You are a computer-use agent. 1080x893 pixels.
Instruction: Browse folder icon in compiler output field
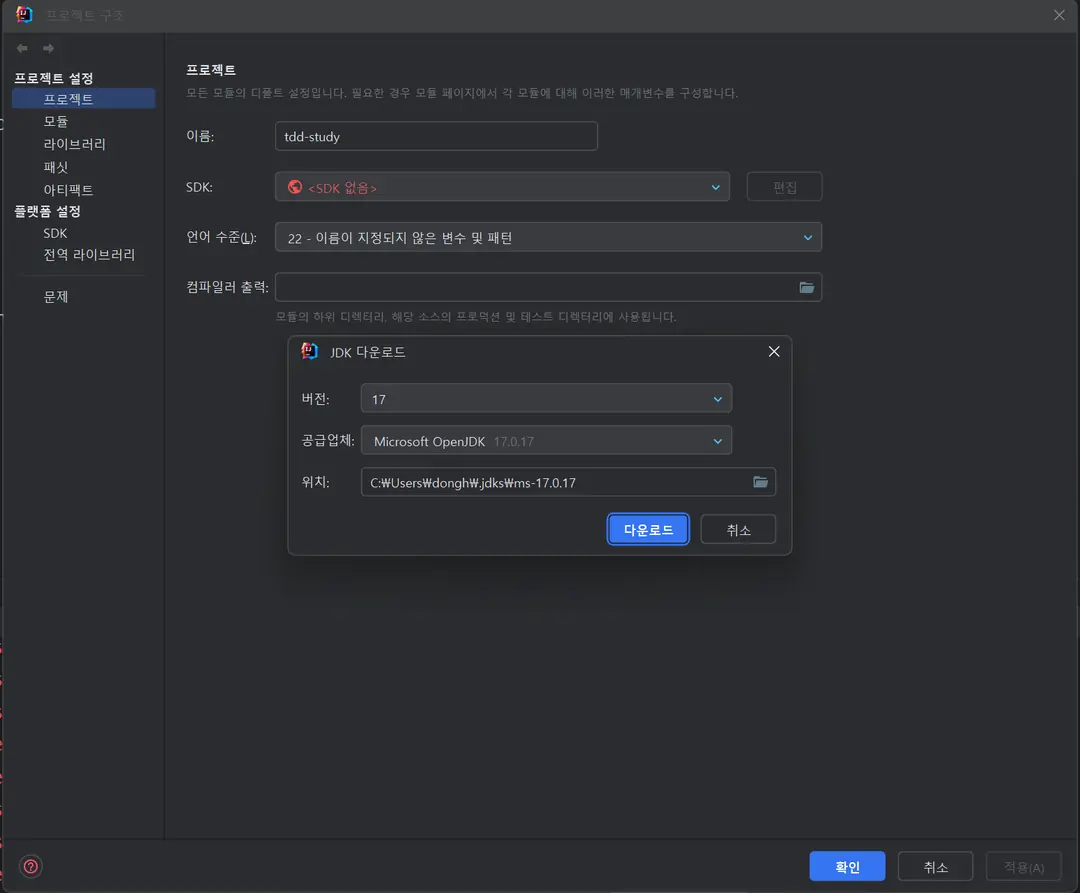pos(806,287)
